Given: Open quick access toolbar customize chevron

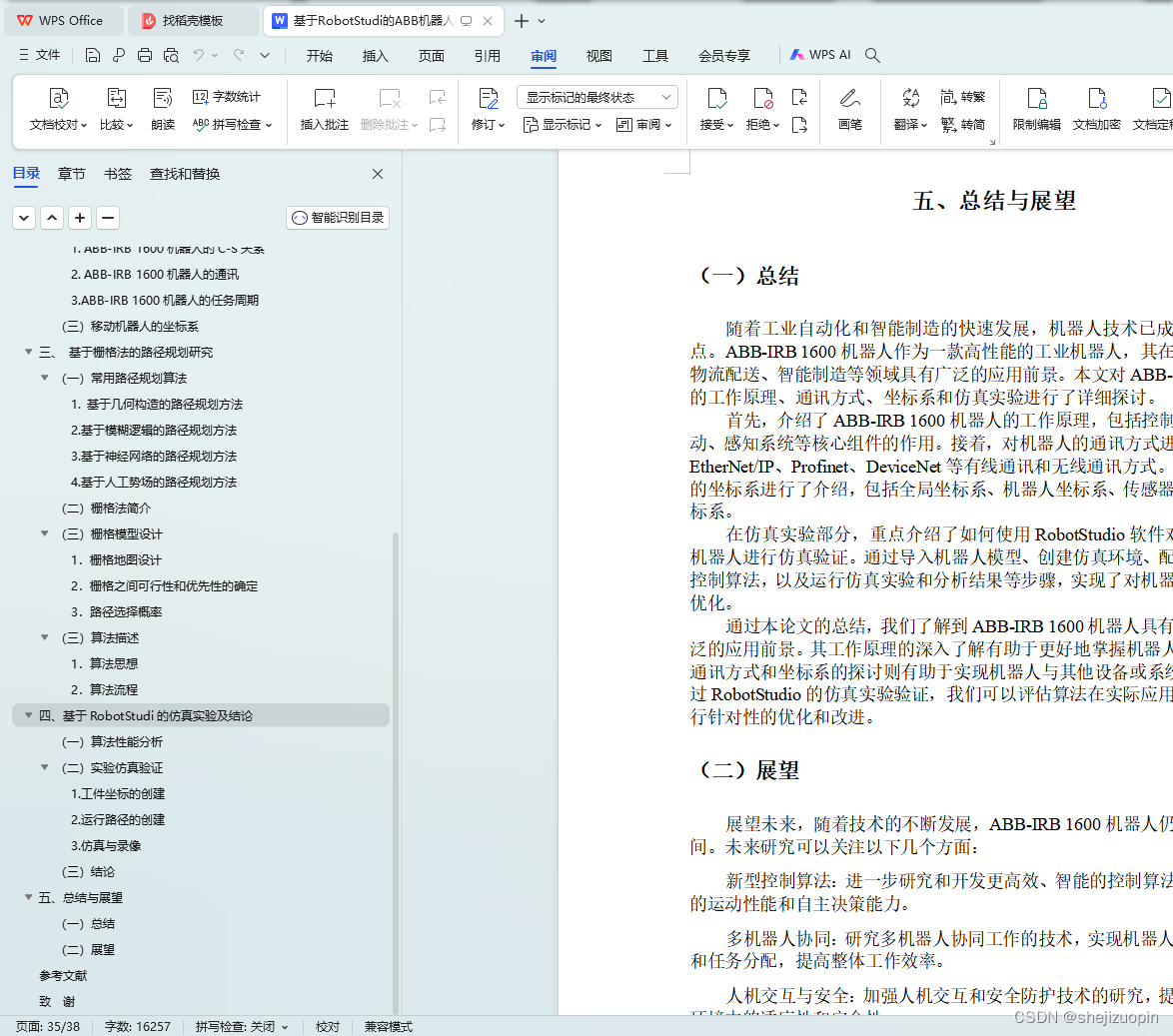Looking at the screenshot, I should (x=265, y=55).
